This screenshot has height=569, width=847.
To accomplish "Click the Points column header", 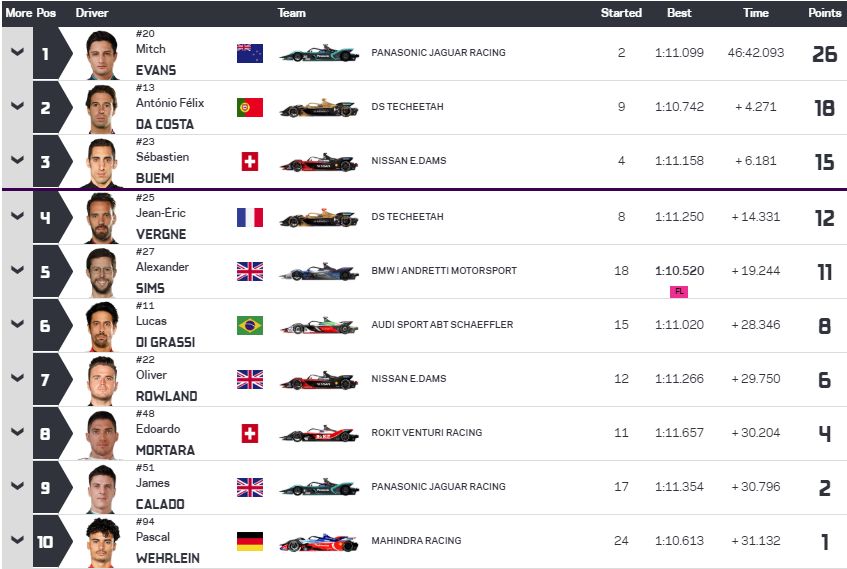I will click(x=825, y=12).
